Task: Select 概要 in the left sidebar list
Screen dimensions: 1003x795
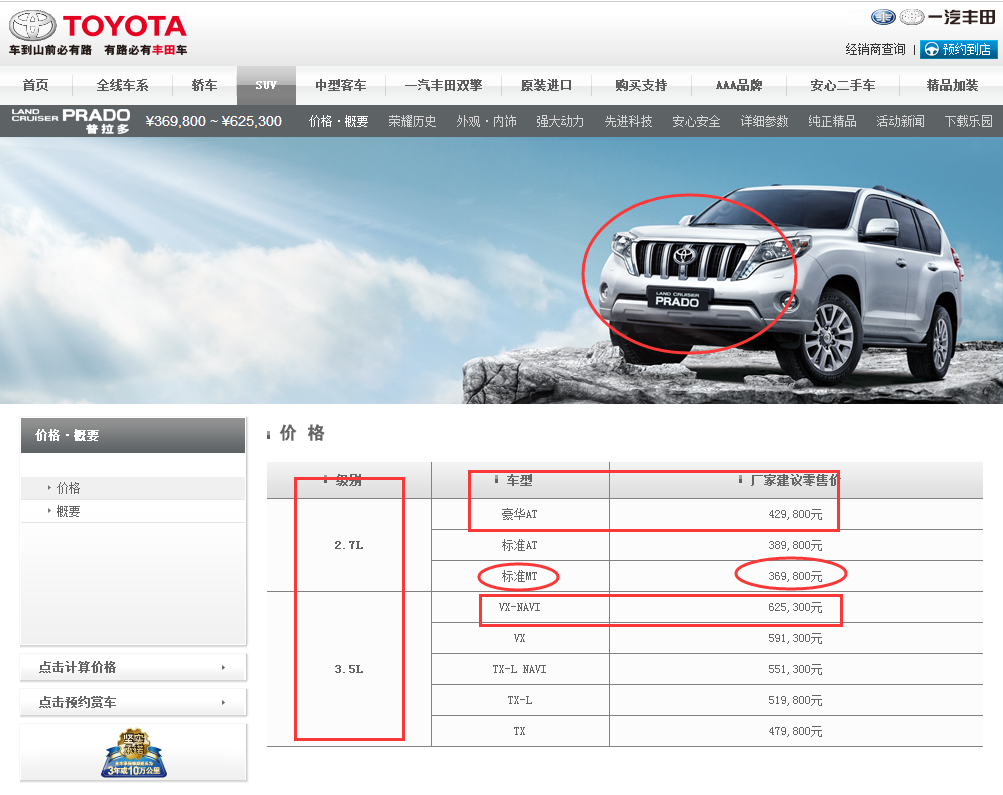Action: tap(133, 511)
